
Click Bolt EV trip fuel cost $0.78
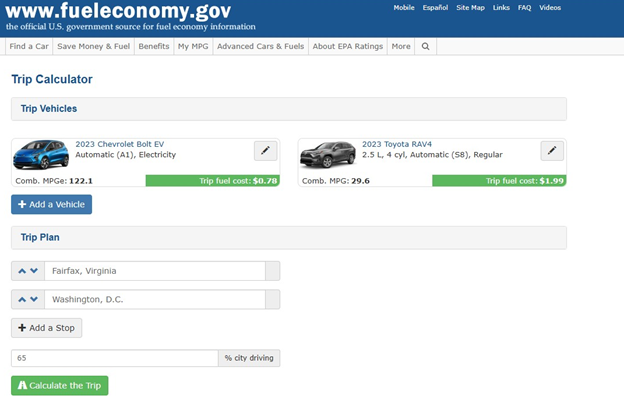coord(213,181)
